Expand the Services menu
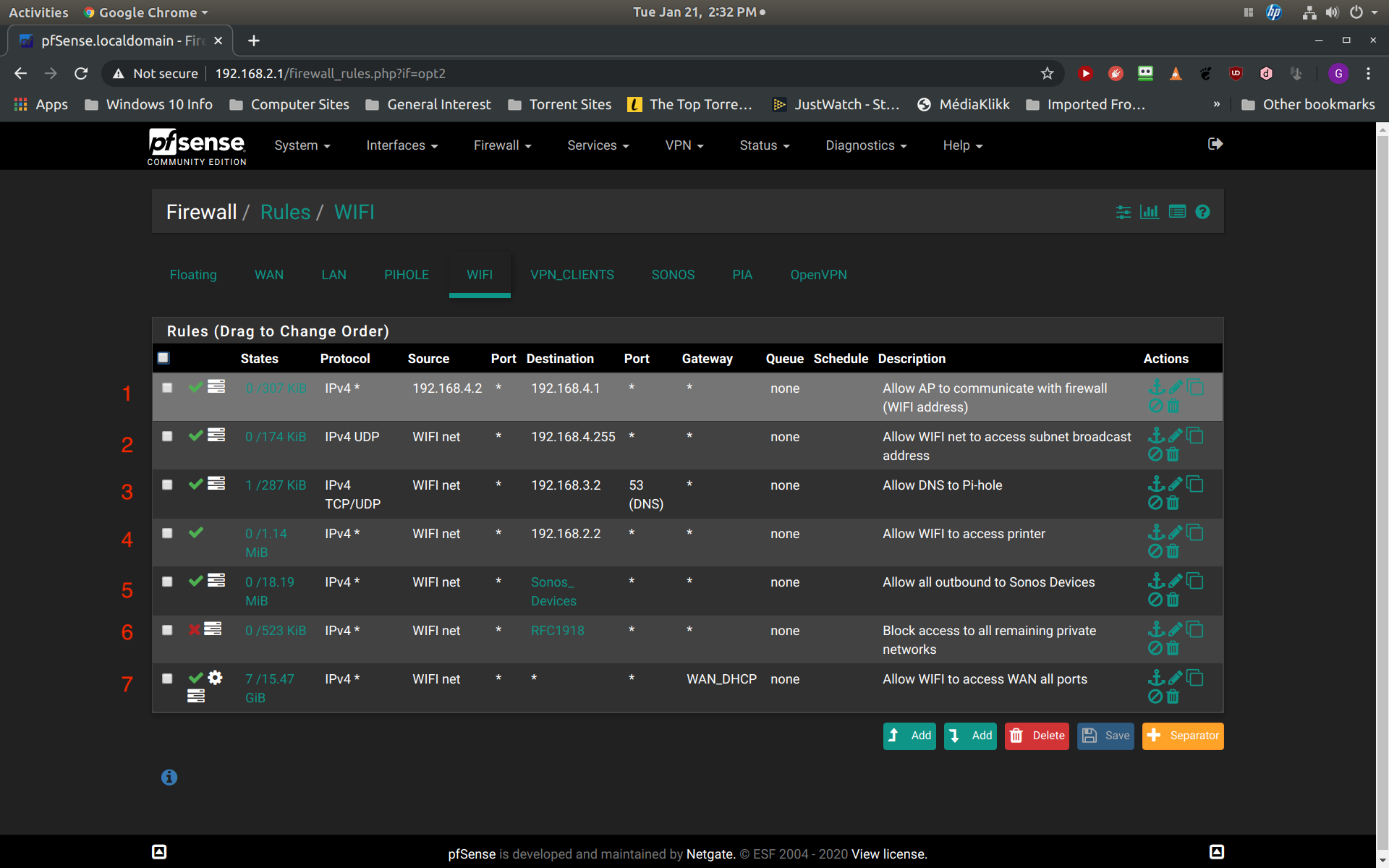 point(598,145)
